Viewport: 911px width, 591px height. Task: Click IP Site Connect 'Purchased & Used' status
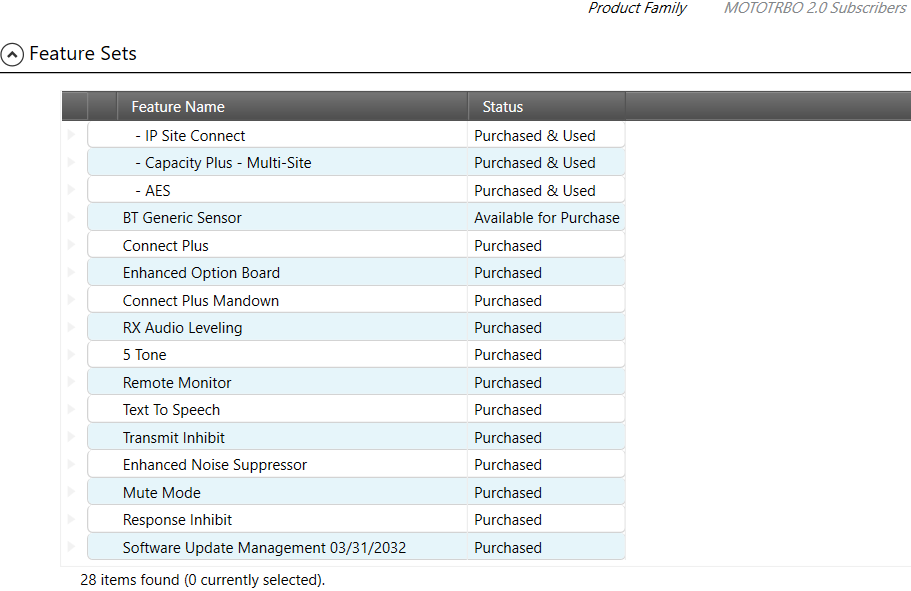pyautogui.click(x=547, y=136)
